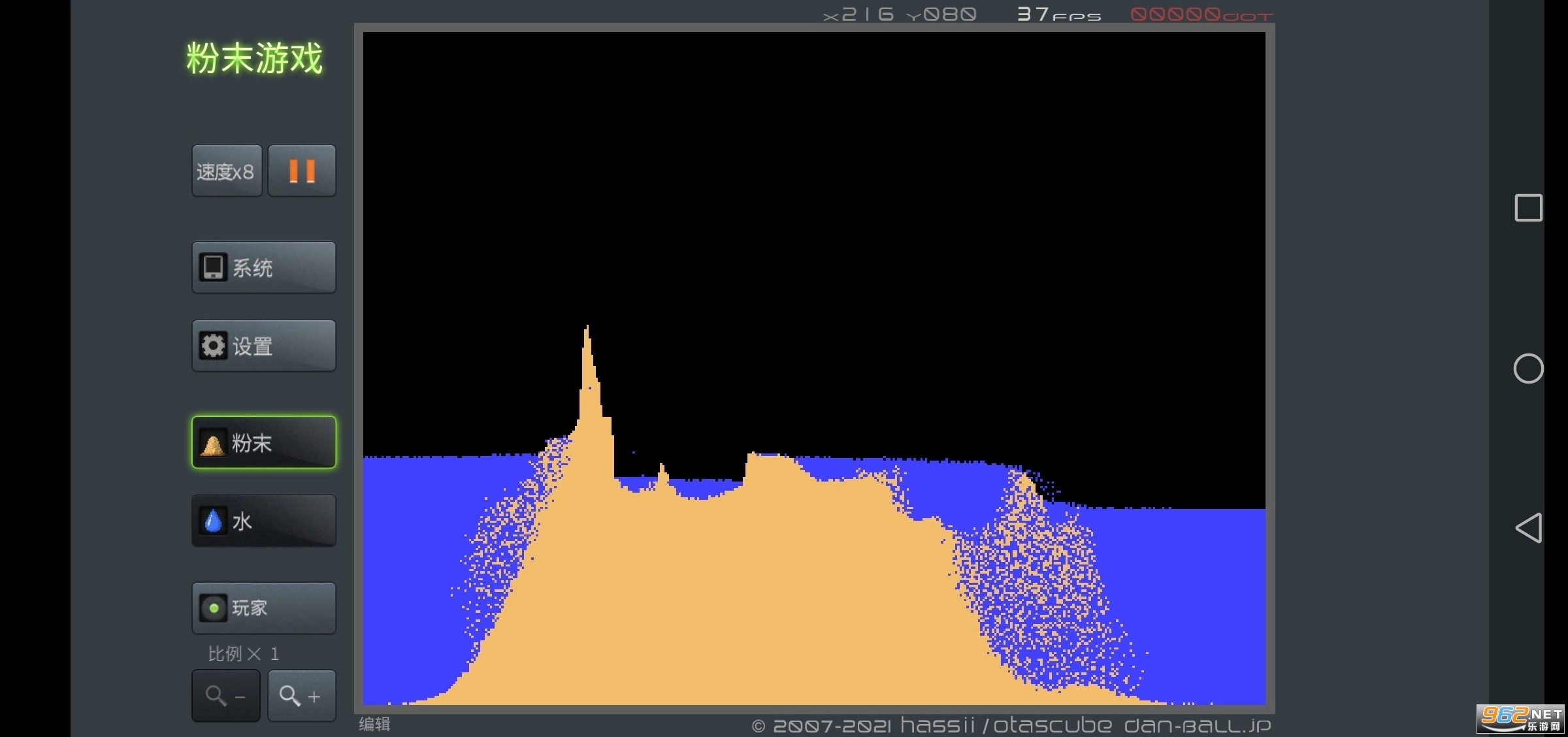Pause the simulation with the orange pause button

point(302,171)
